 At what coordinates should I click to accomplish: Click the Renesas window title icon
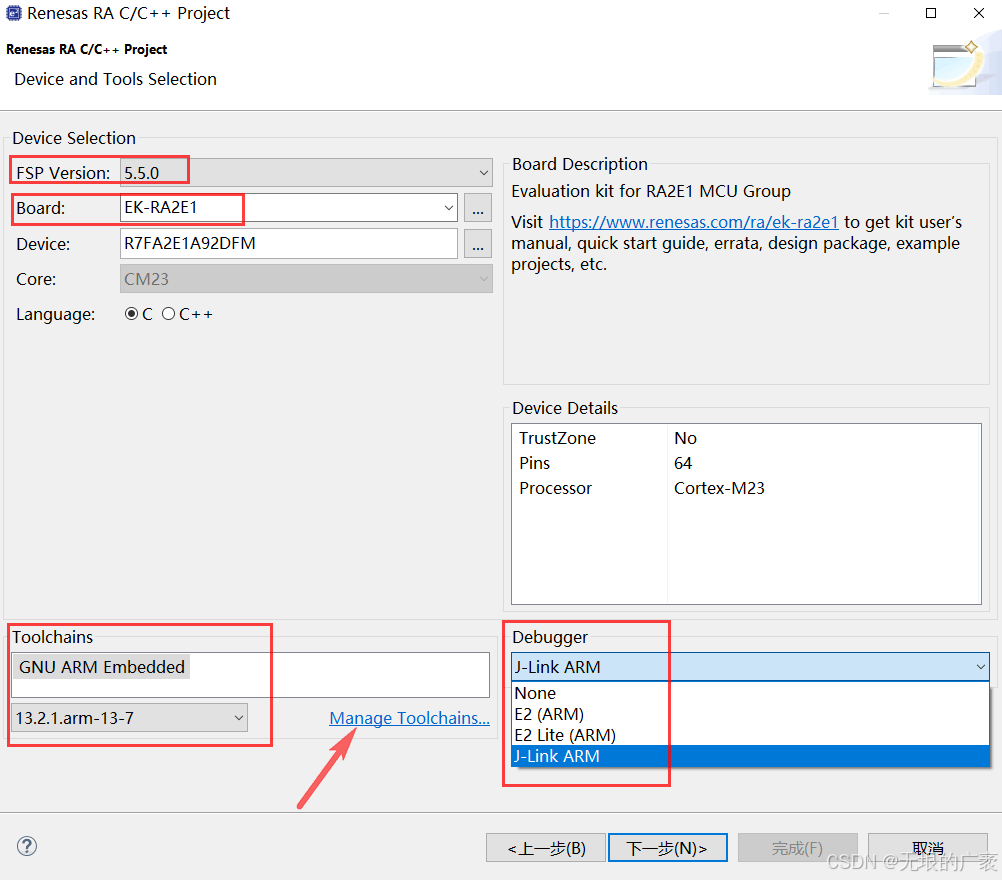point(13,13)
